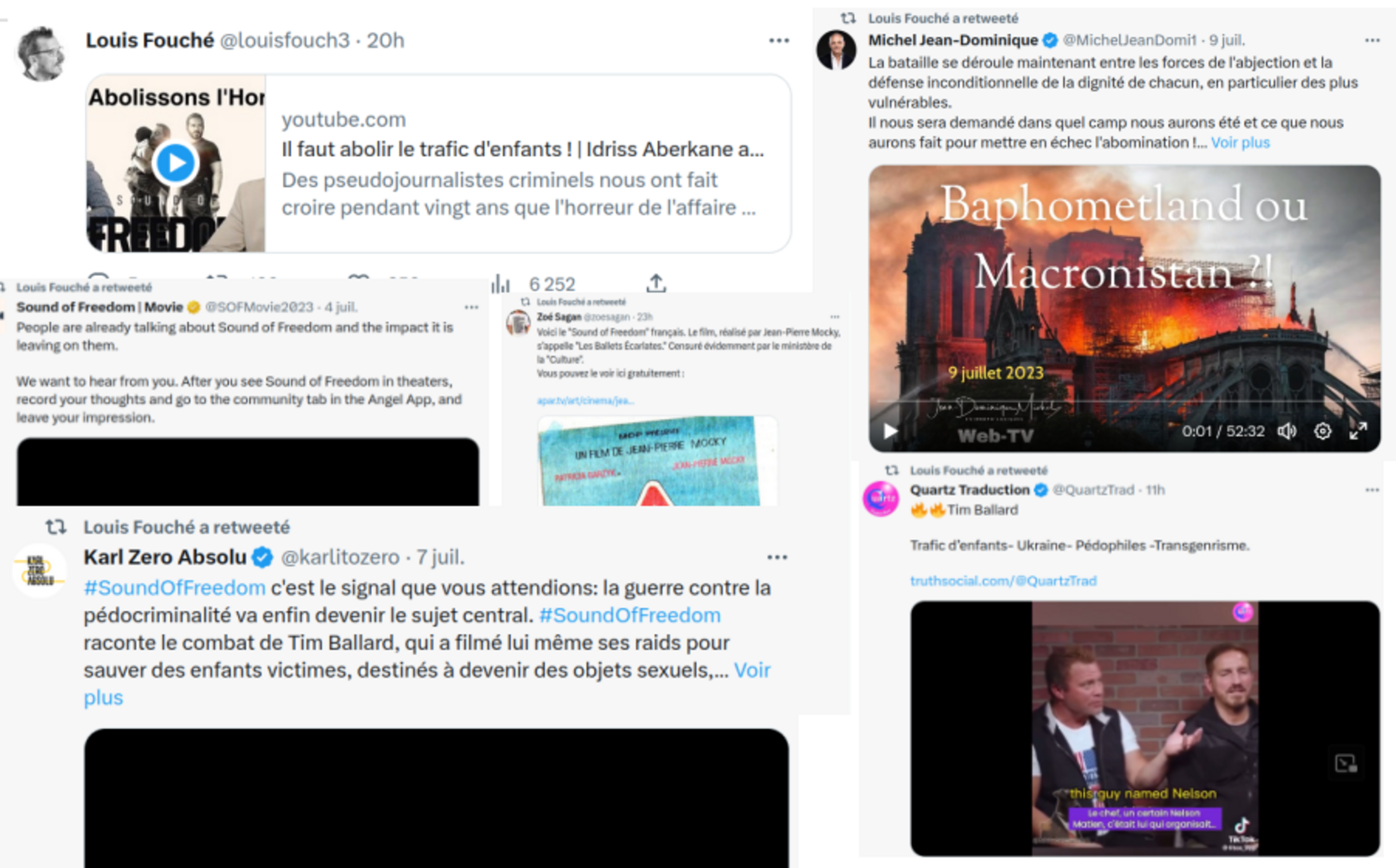Expand Michel Jean-Dominique tweet with Voir plus
The image size is (1396, 868).
[1241, 143]
